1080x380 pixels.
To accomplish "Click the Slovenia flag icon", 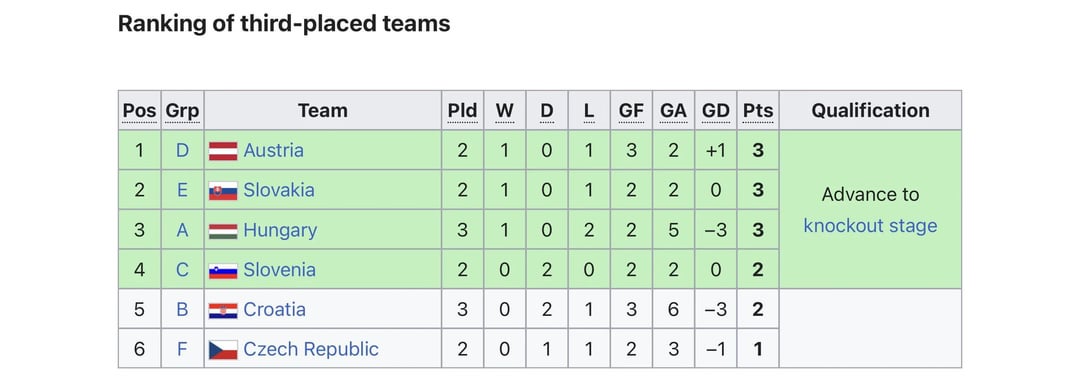I will point(223,271).
